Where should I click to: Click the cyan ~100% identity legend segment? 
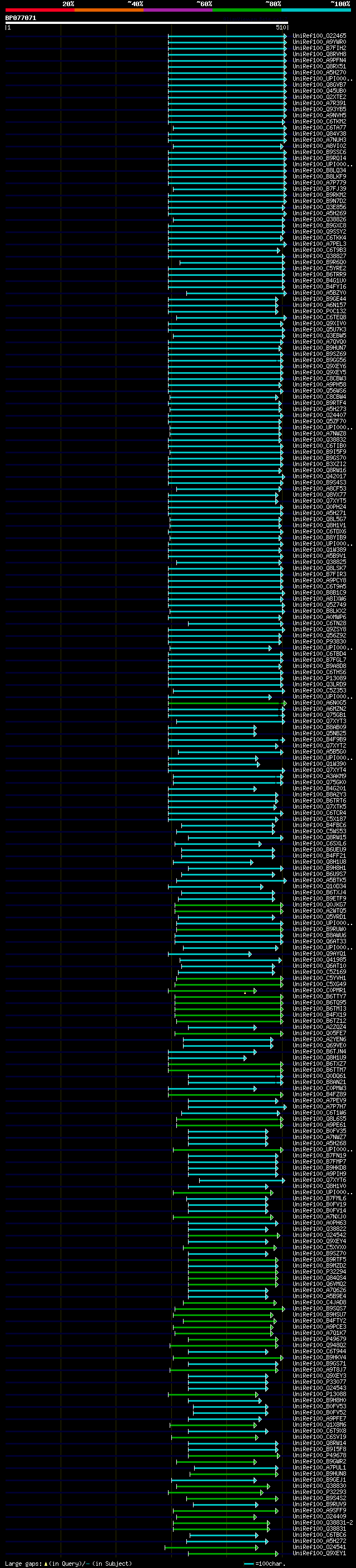click(x=316, y=10)
